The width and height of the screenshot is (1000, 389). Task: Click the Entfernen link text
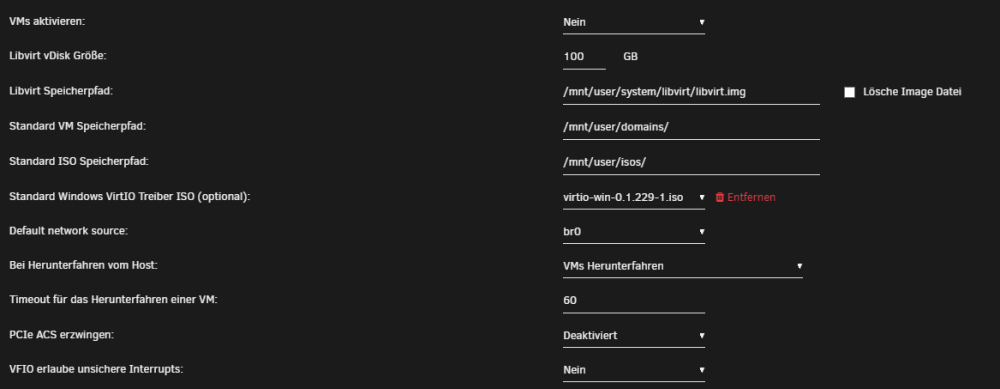tap(751, 197)
